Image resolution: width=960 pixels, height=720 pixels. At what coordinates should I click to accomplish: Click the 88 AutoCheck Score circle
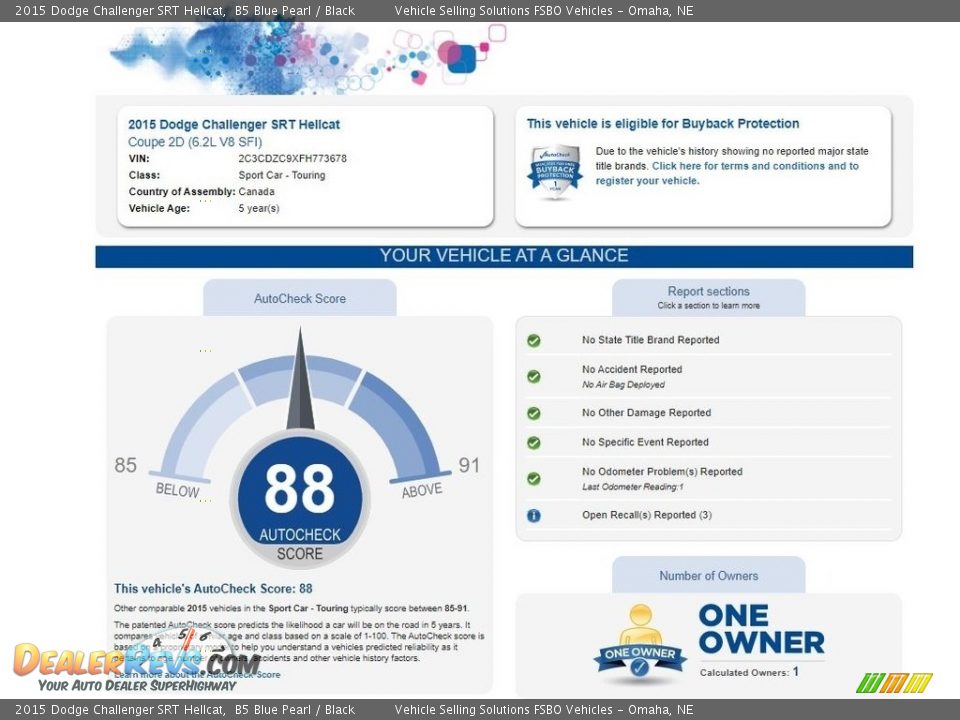300,499
